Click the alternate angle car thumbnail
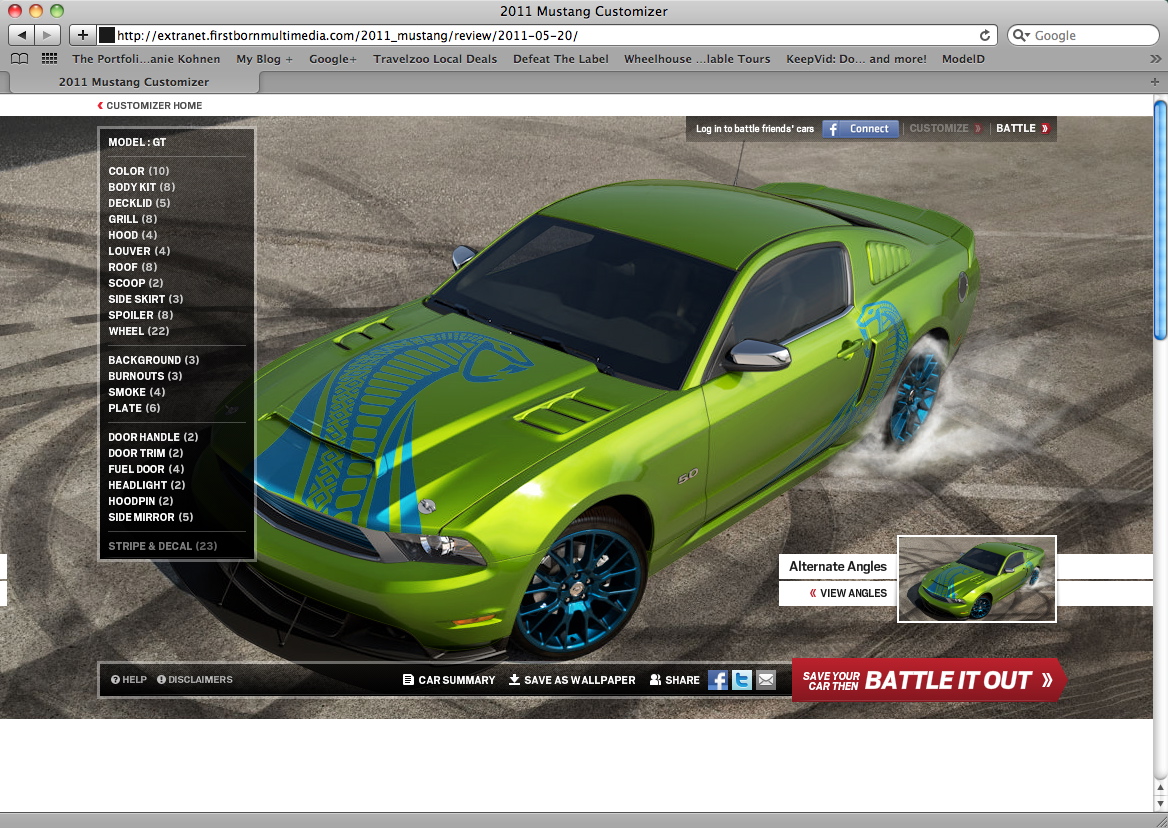1168x828 pixels. tap(976, 579)
